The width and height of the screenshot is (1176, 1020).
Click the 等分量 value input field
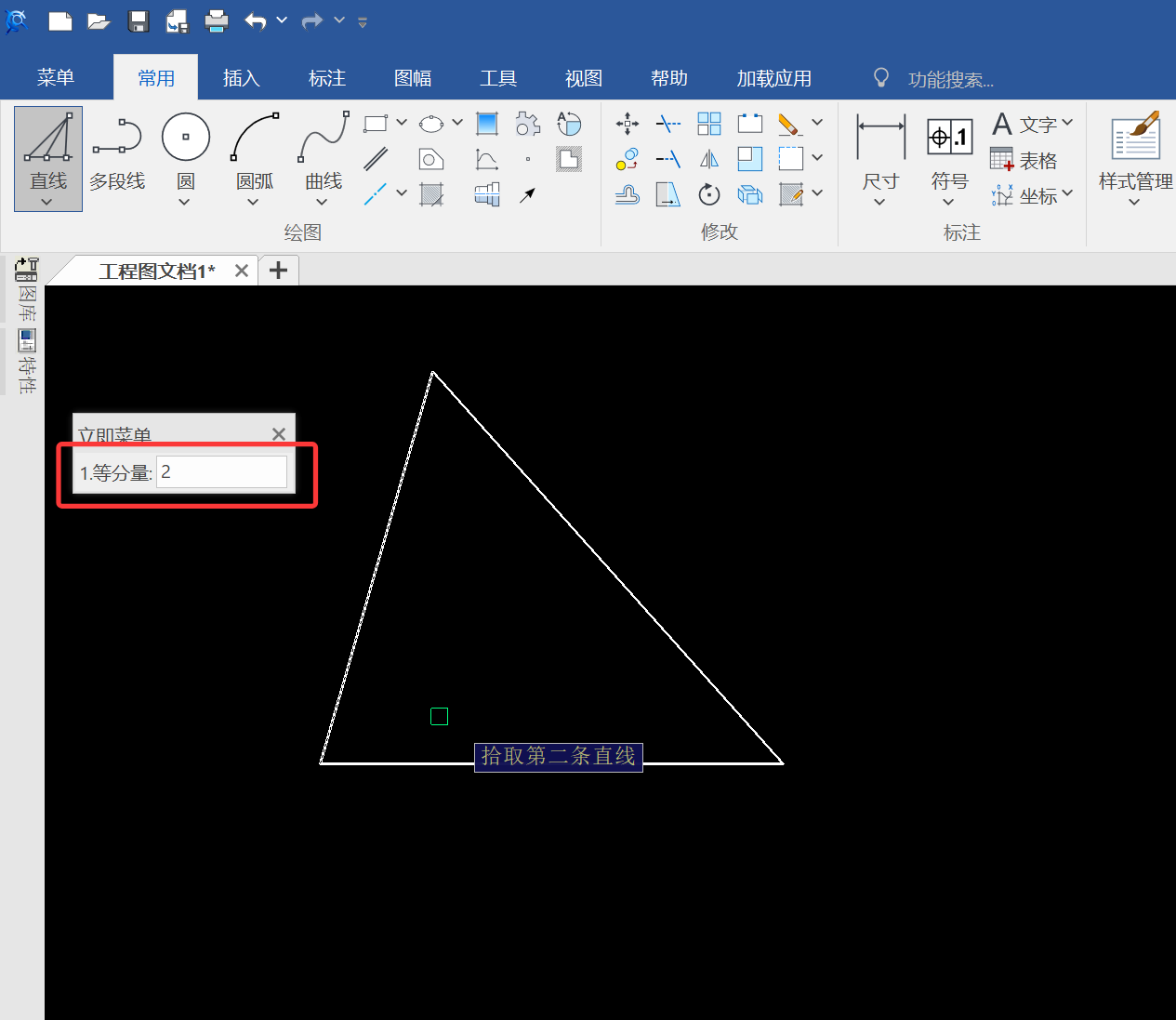(222, 471)
